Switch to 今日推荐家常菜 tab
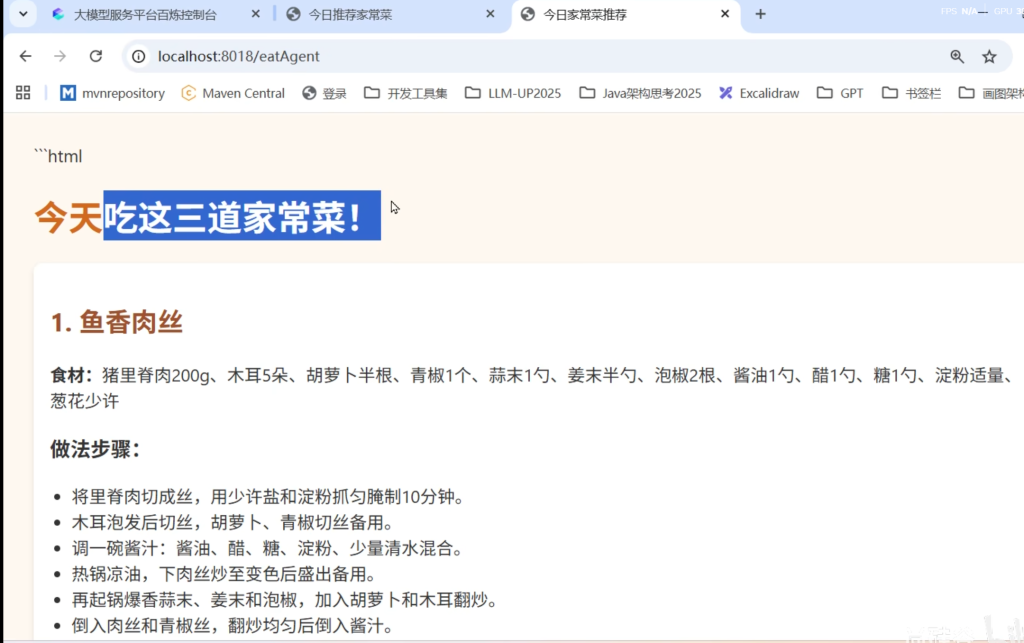This screenshot has width=1024, height=643. click(x=378, y=14)
